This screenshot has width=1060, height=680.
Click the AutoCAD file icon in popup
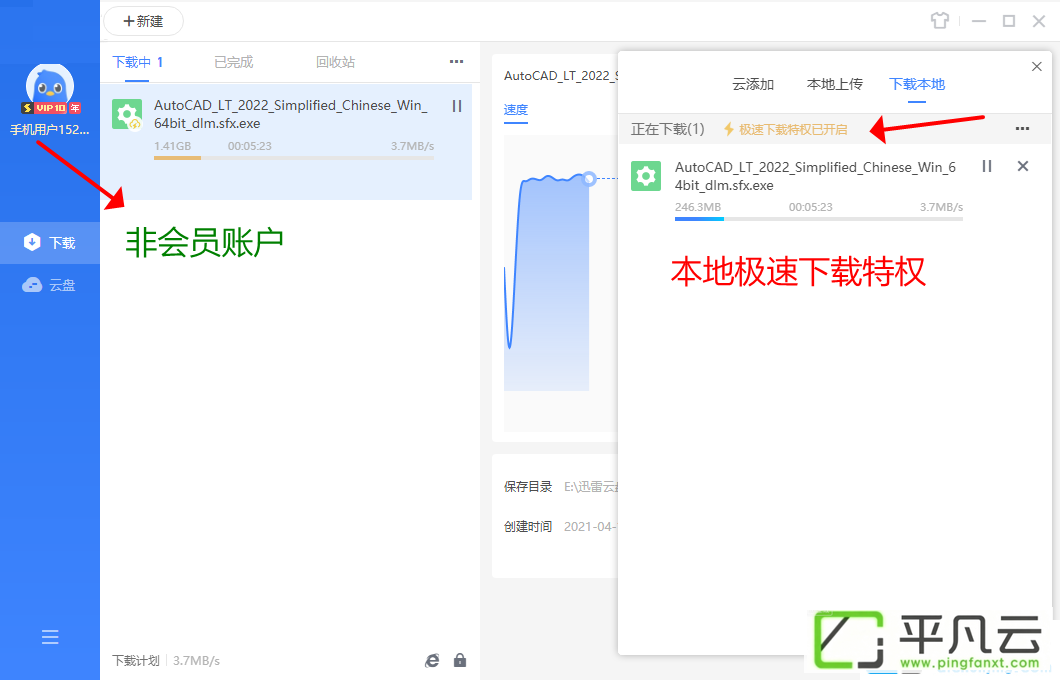(x=646, y=176)
